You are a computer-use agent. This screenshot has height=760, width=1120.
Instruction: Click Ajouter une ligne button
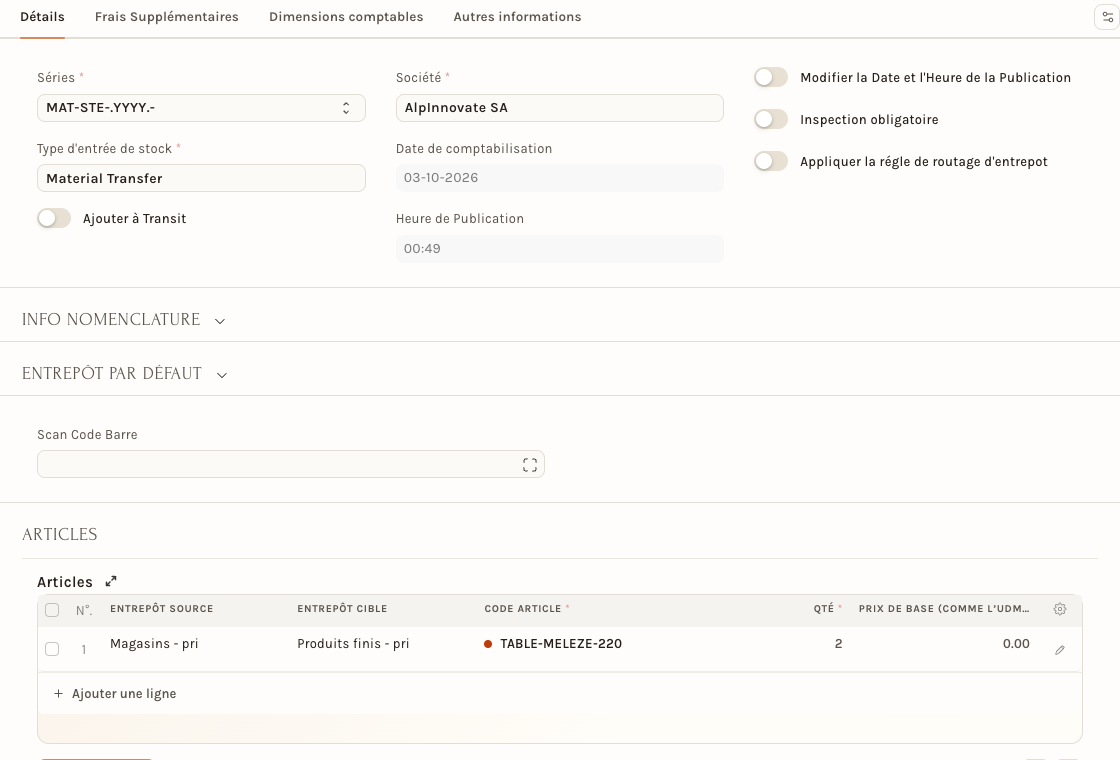[115, 694]
